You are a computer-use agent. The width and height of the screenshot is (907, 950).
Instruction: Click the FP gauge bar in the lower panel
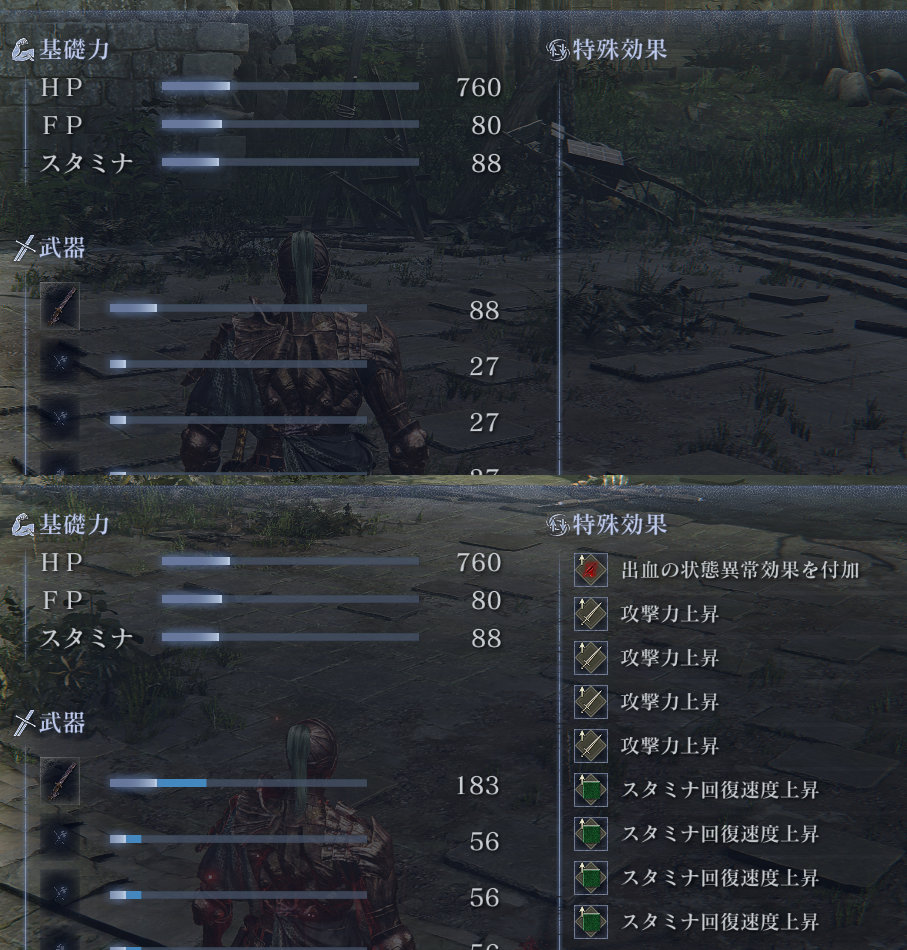290,599
